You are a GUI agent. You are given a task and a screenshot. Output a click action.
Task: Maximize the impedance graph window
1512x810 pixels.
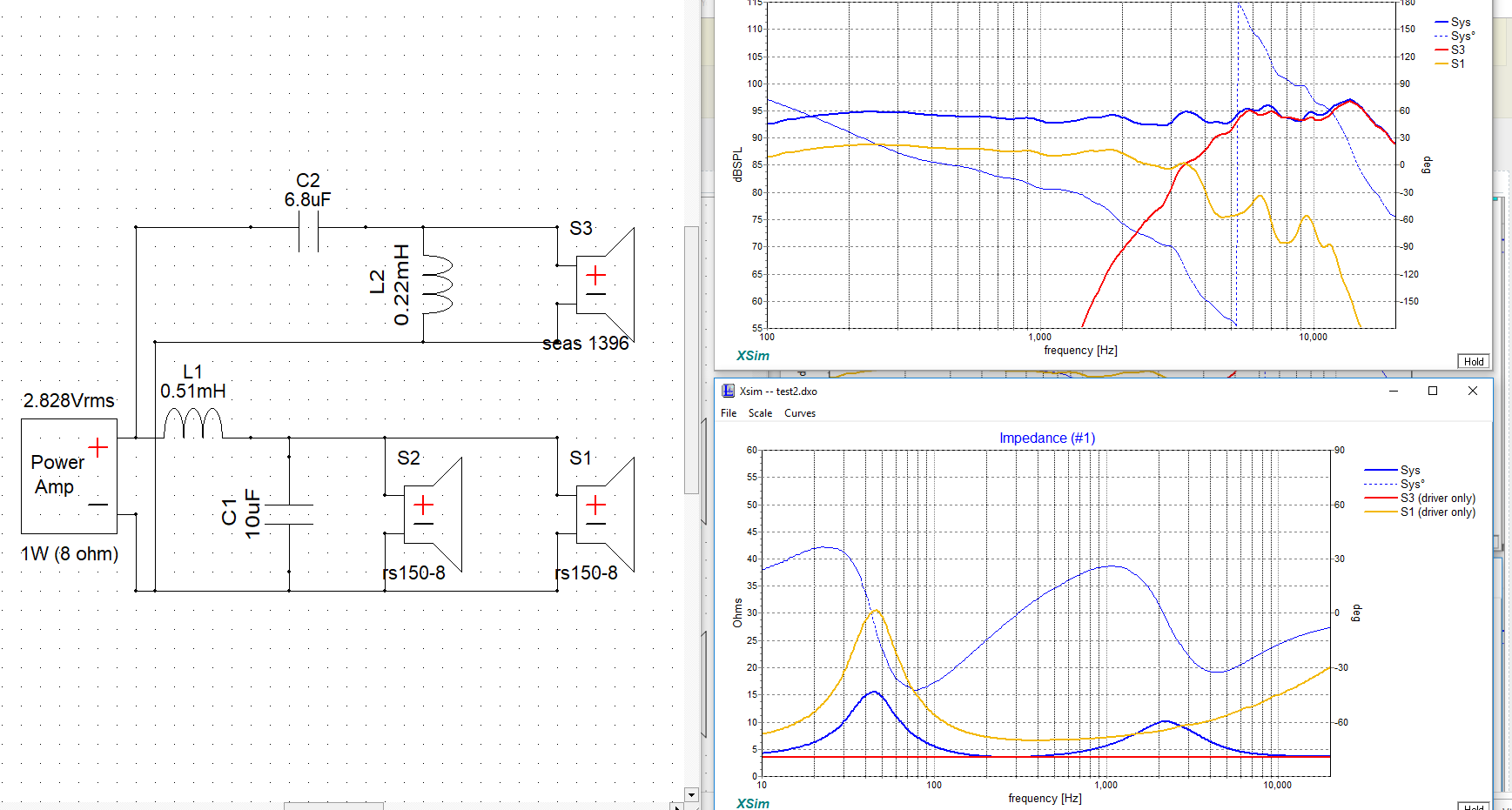1433,392
